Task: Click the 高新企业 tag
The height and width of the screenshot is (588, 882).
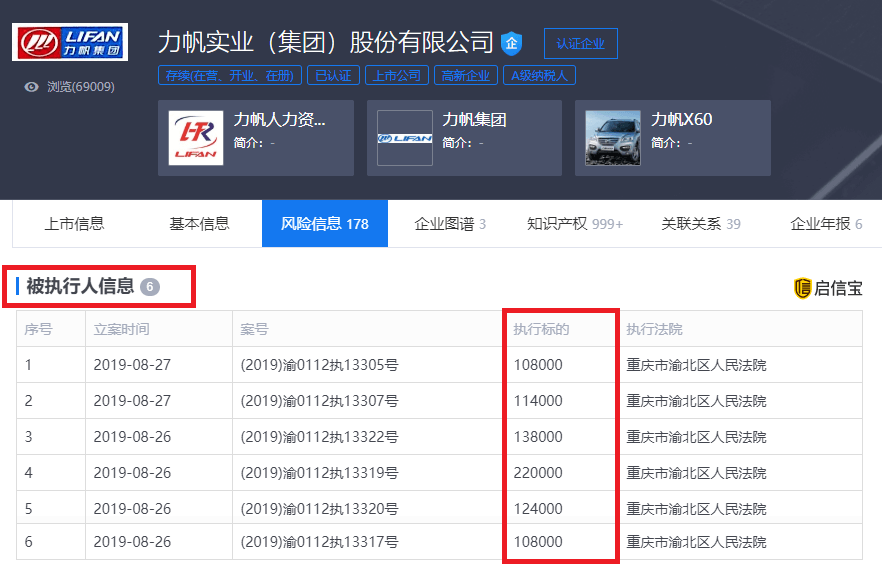Action: [466, 75]
